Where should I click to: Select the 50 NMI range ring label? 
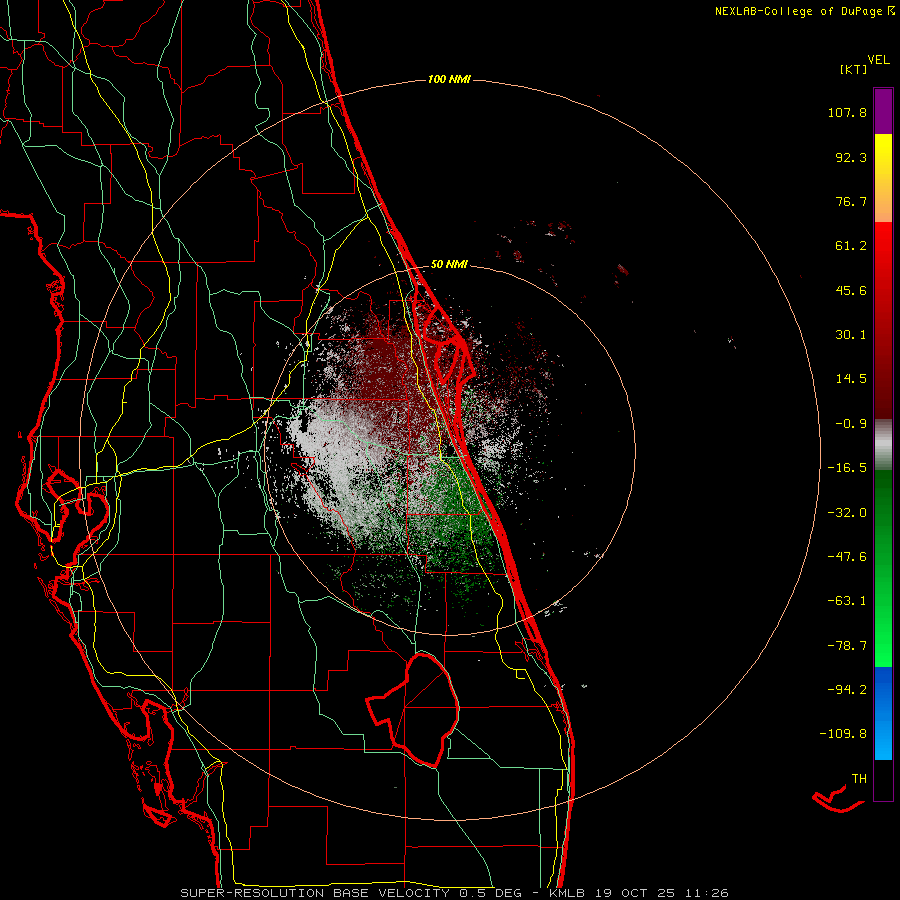pyautogui.click(x=449, y=264)
